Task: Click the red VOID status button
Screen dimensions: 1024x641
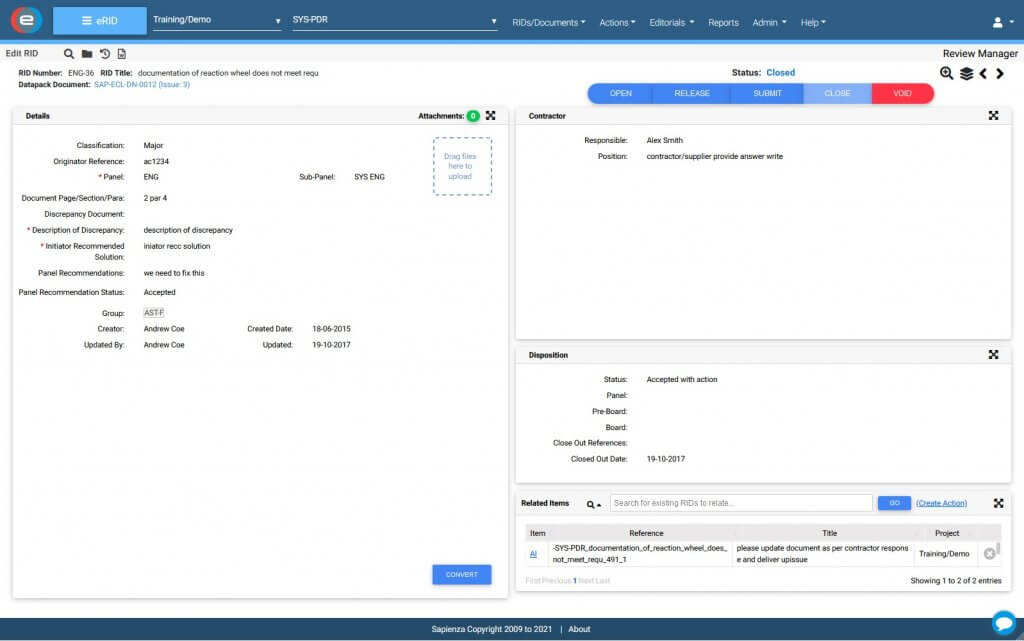Action: 902,93
